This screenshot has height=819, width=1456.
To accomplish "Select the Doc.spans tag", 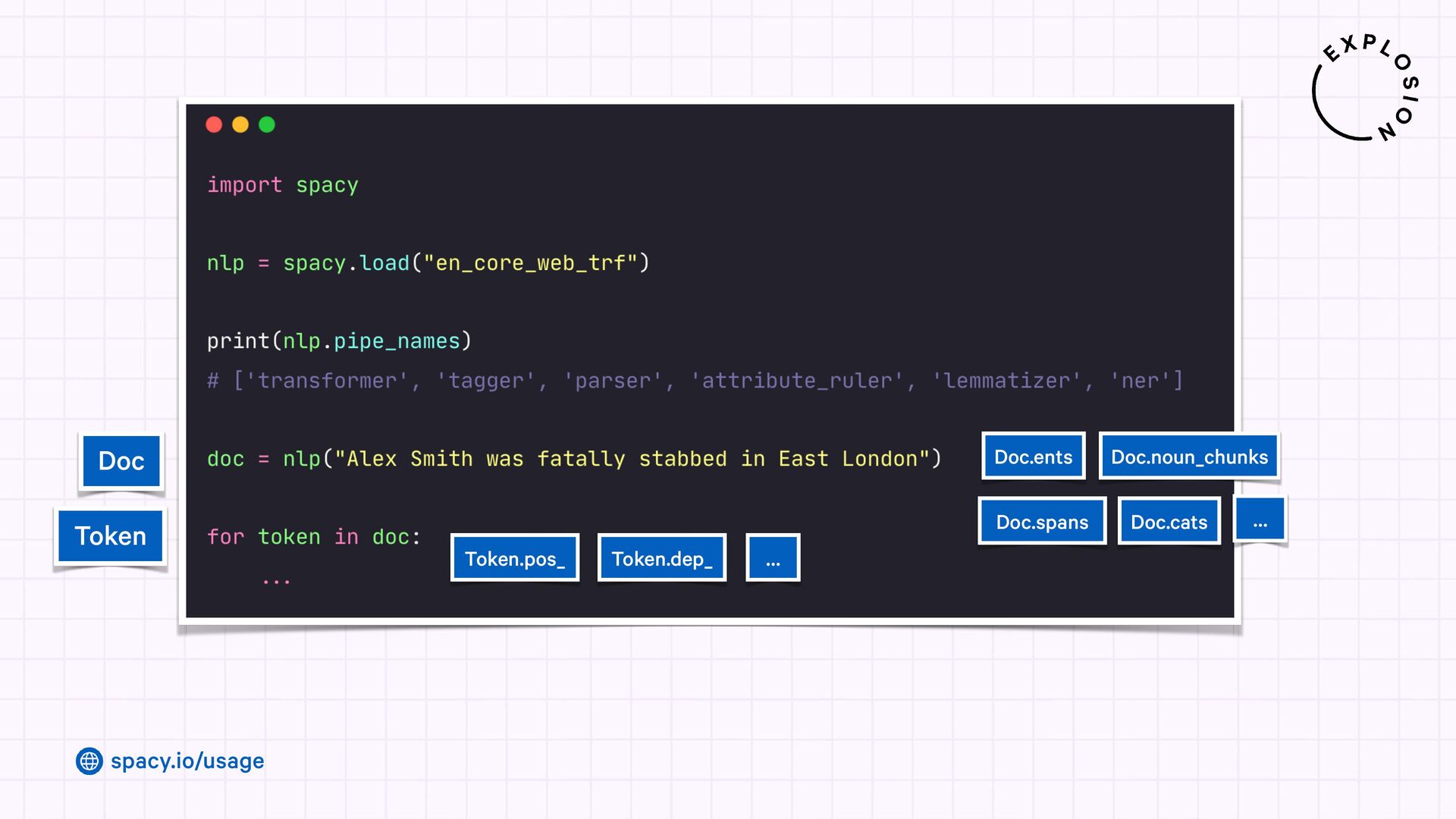I will [1042, 522].
